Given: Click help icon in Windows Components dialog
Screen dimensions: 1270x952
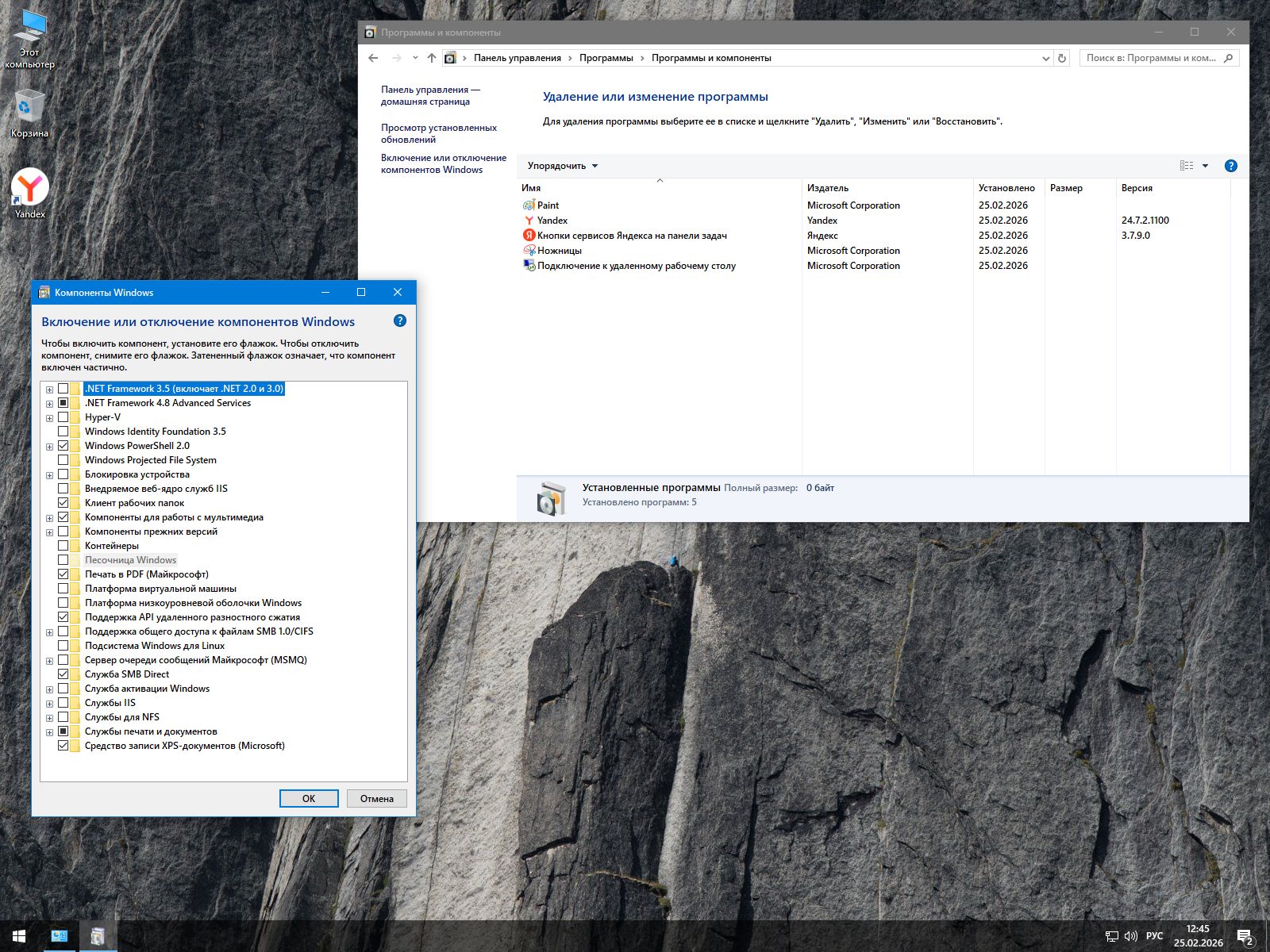Looking at the screenshot, I should (x=400, y=321).
